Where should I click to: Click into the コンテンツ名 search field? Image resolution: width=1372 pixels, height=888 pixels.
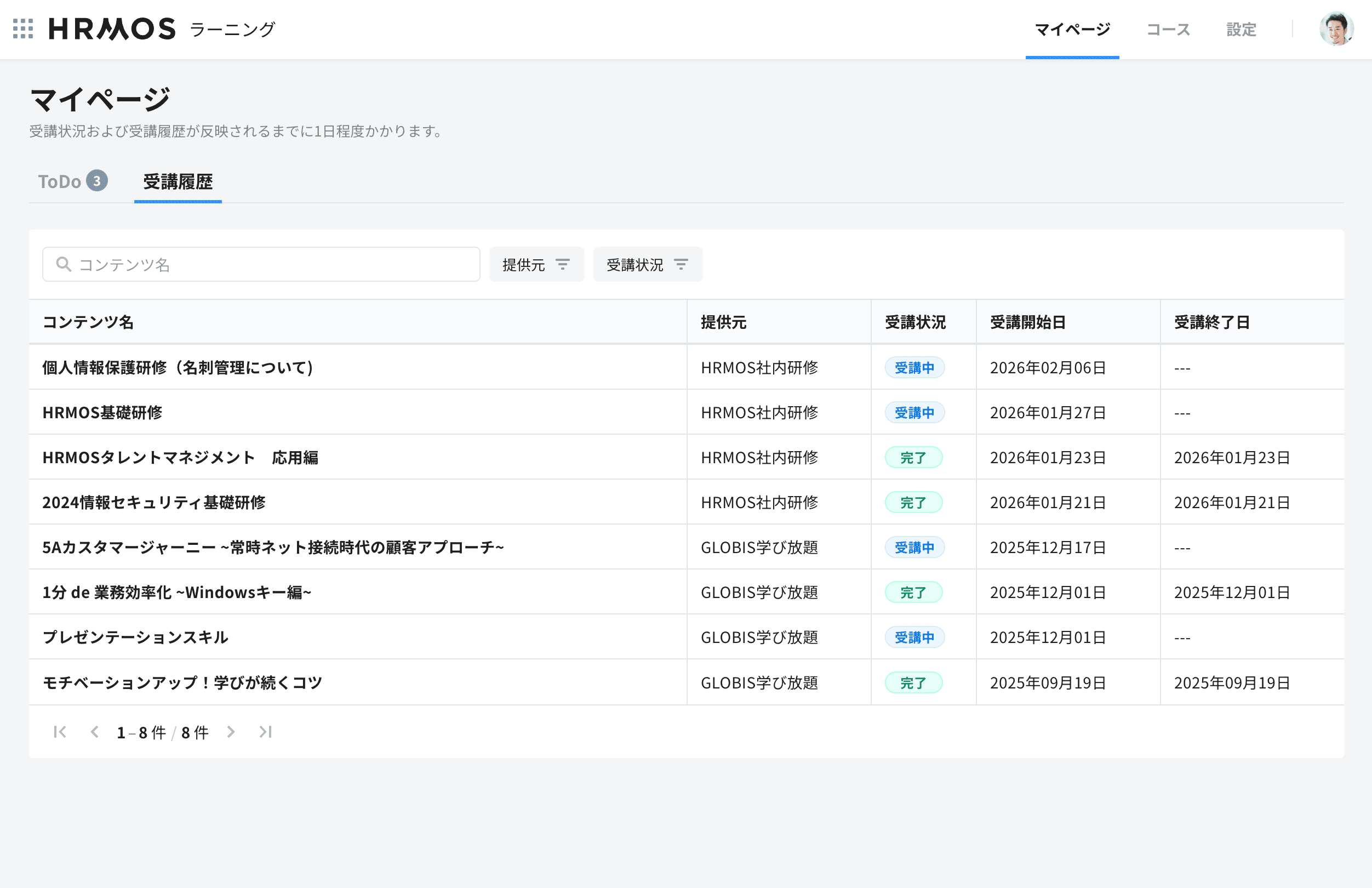point(259,264)
